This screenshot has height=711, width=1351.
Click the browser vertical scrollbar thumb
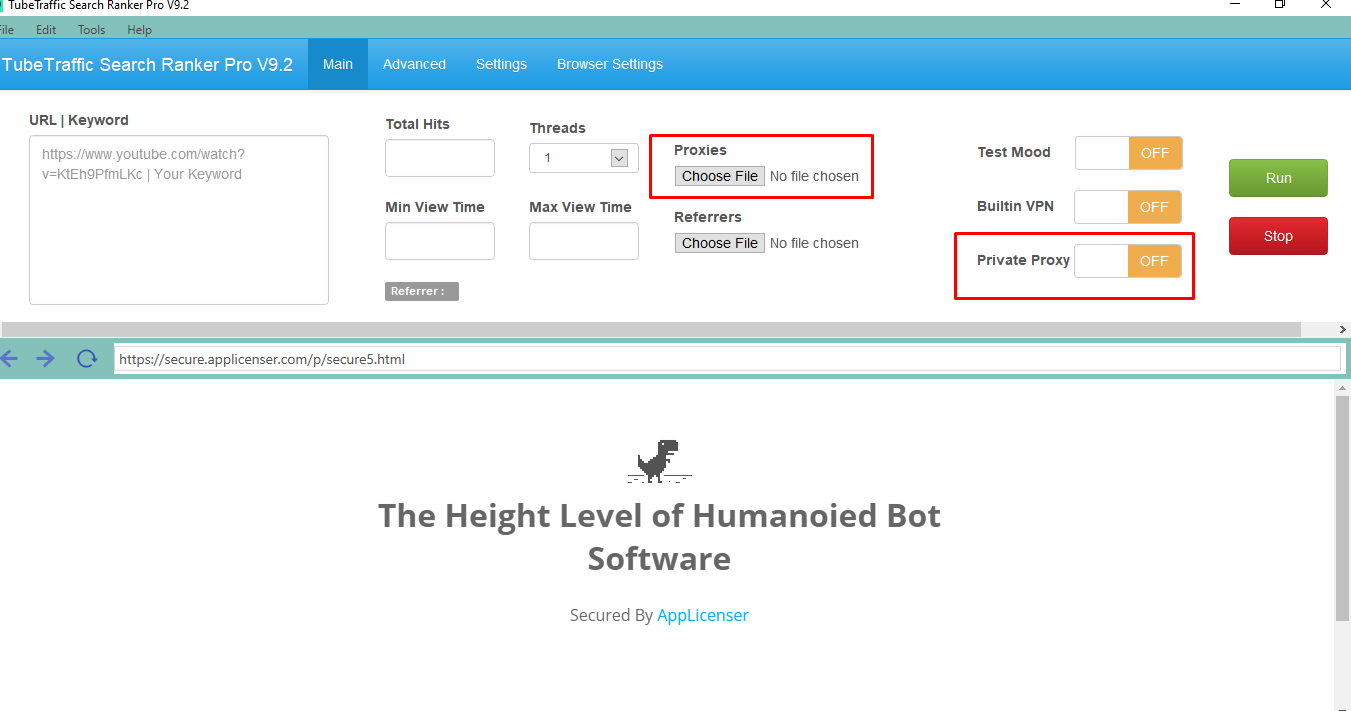[x=1343, y=508]
